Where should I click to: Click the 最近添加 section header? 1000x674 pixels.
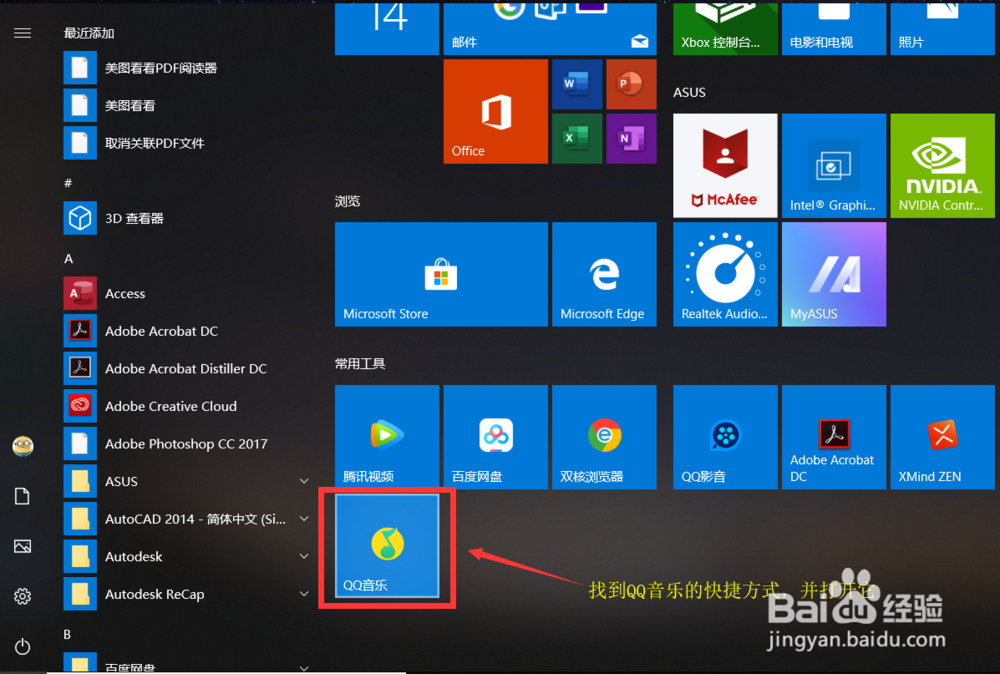(89, 33)
